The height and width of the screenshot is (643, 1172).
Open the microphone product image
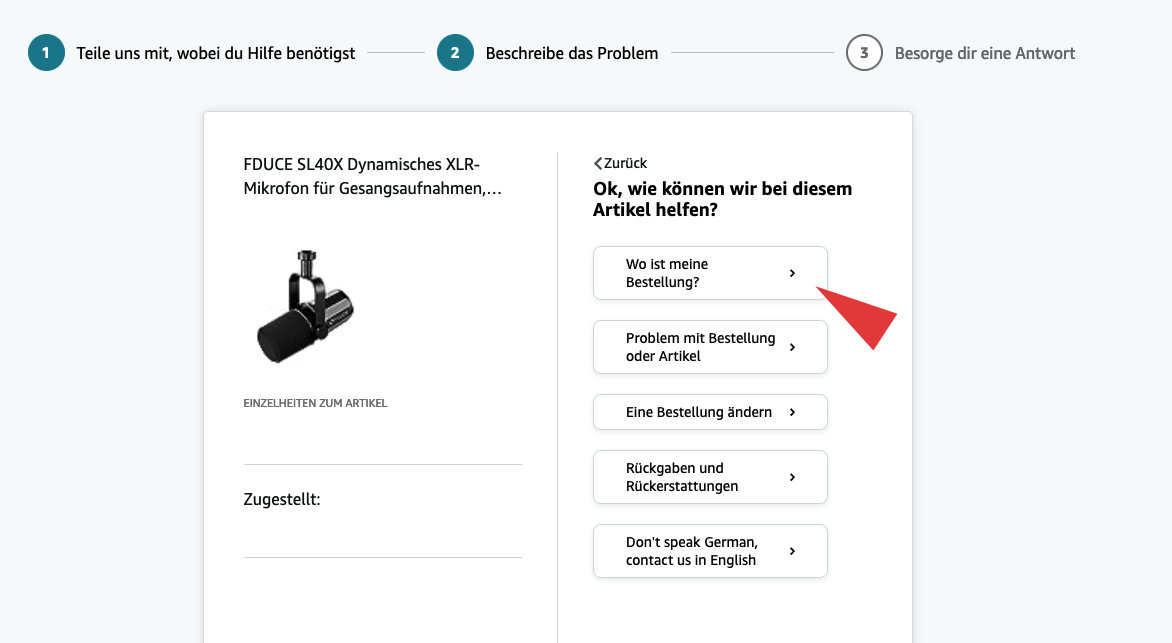tap(306, 306)
